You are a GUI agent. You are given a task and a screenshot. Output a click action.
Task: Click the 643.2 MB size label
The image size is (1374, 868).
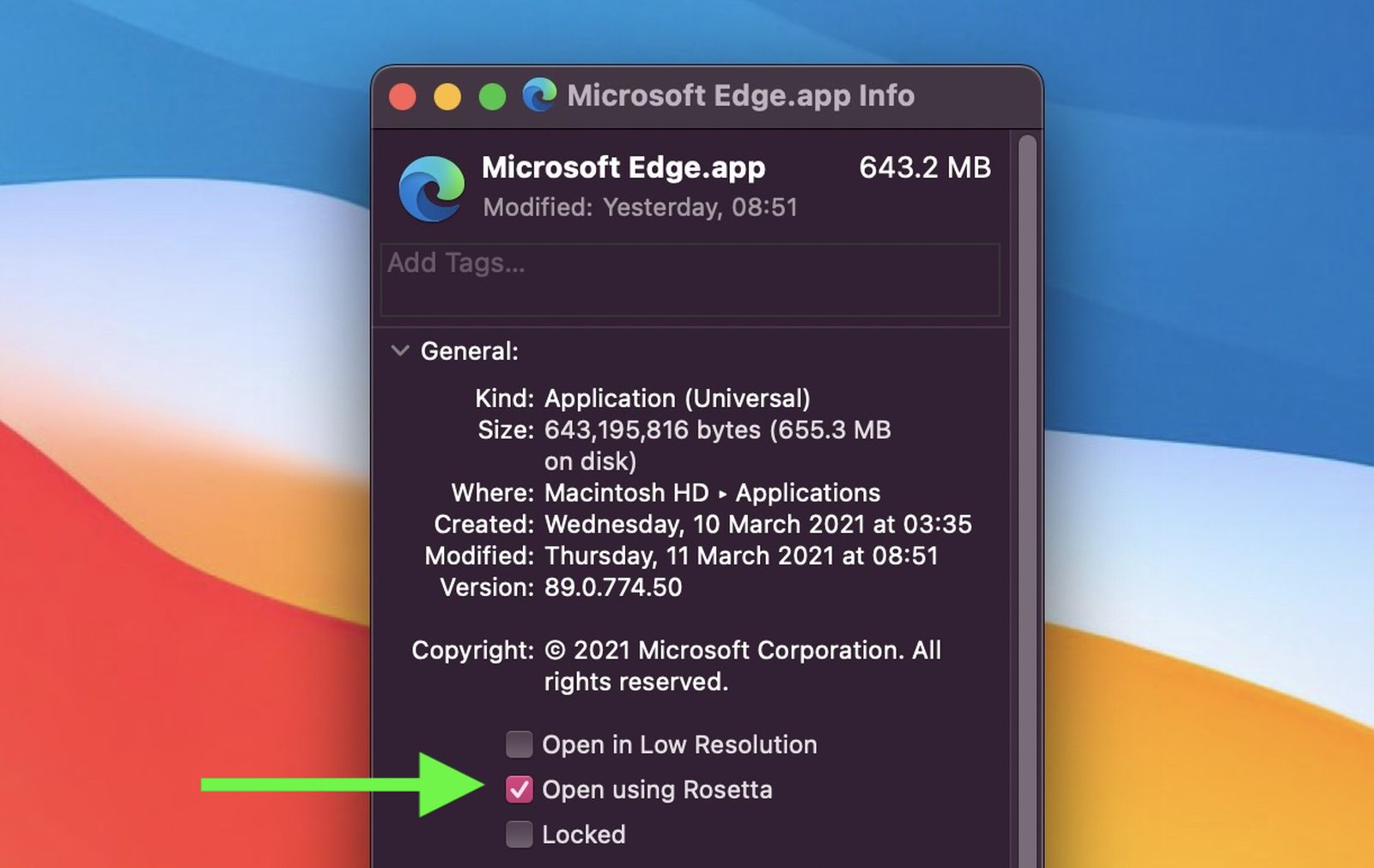[926, 168]
